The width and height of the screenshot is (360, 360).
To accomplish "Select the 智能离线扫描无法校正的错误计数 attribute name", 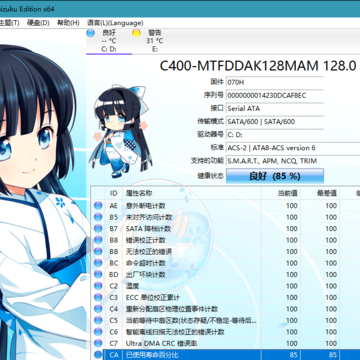I will [175, 332].
